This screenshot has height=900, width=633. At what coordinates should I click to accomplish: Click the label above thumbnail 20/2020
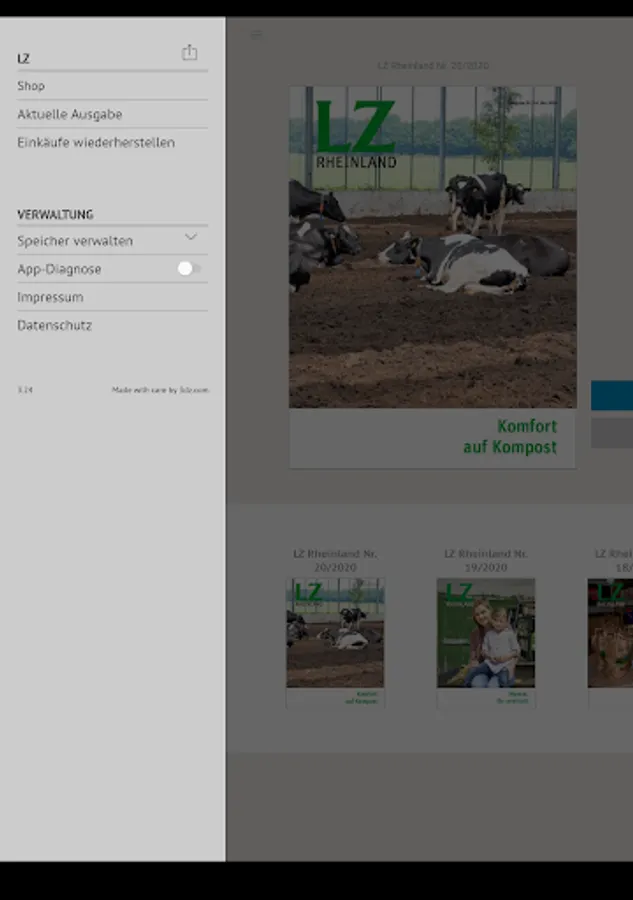pos(335,561)
